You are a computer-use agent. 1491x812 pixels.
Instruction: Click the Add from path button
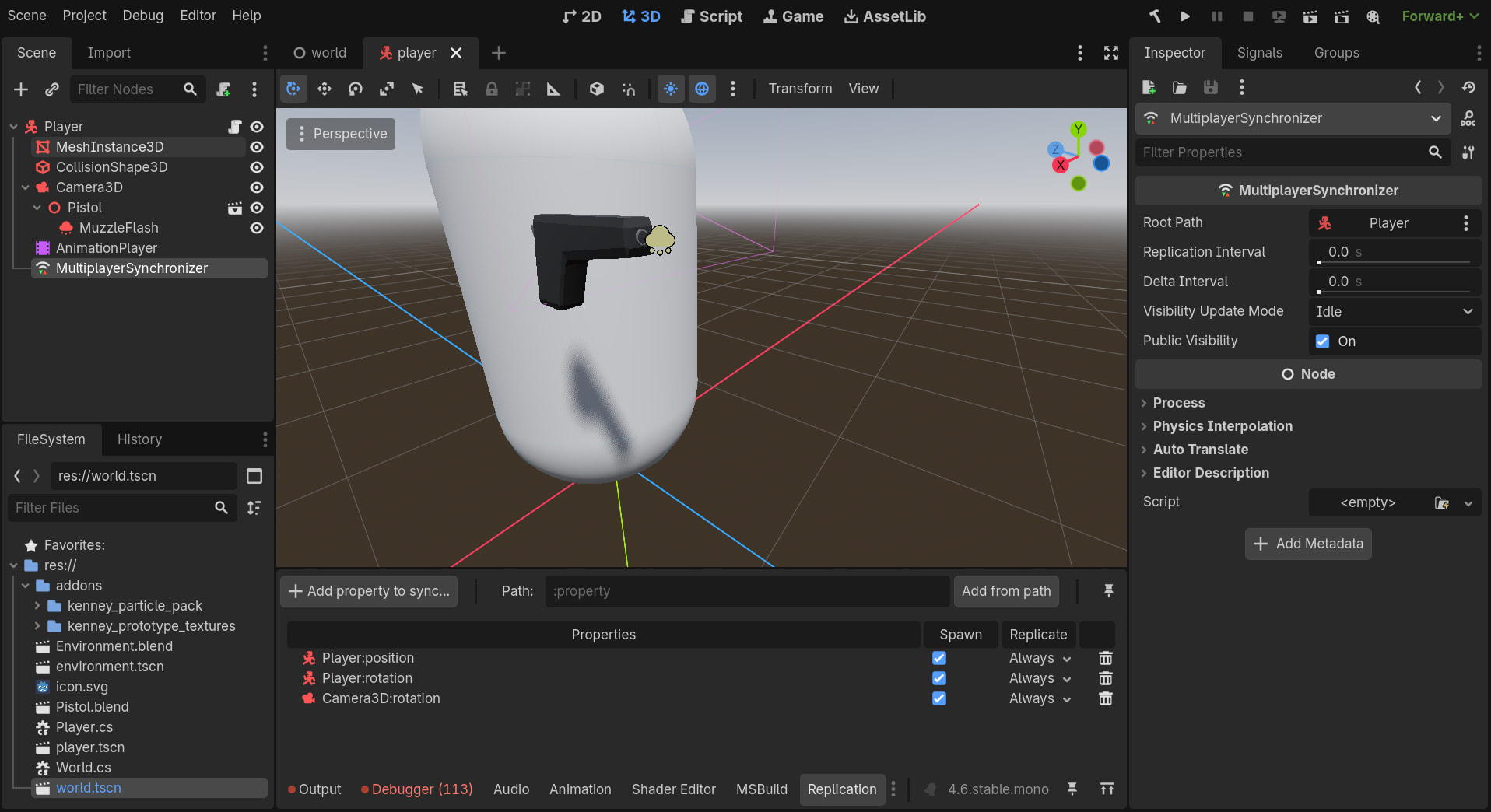(1005, 591)
